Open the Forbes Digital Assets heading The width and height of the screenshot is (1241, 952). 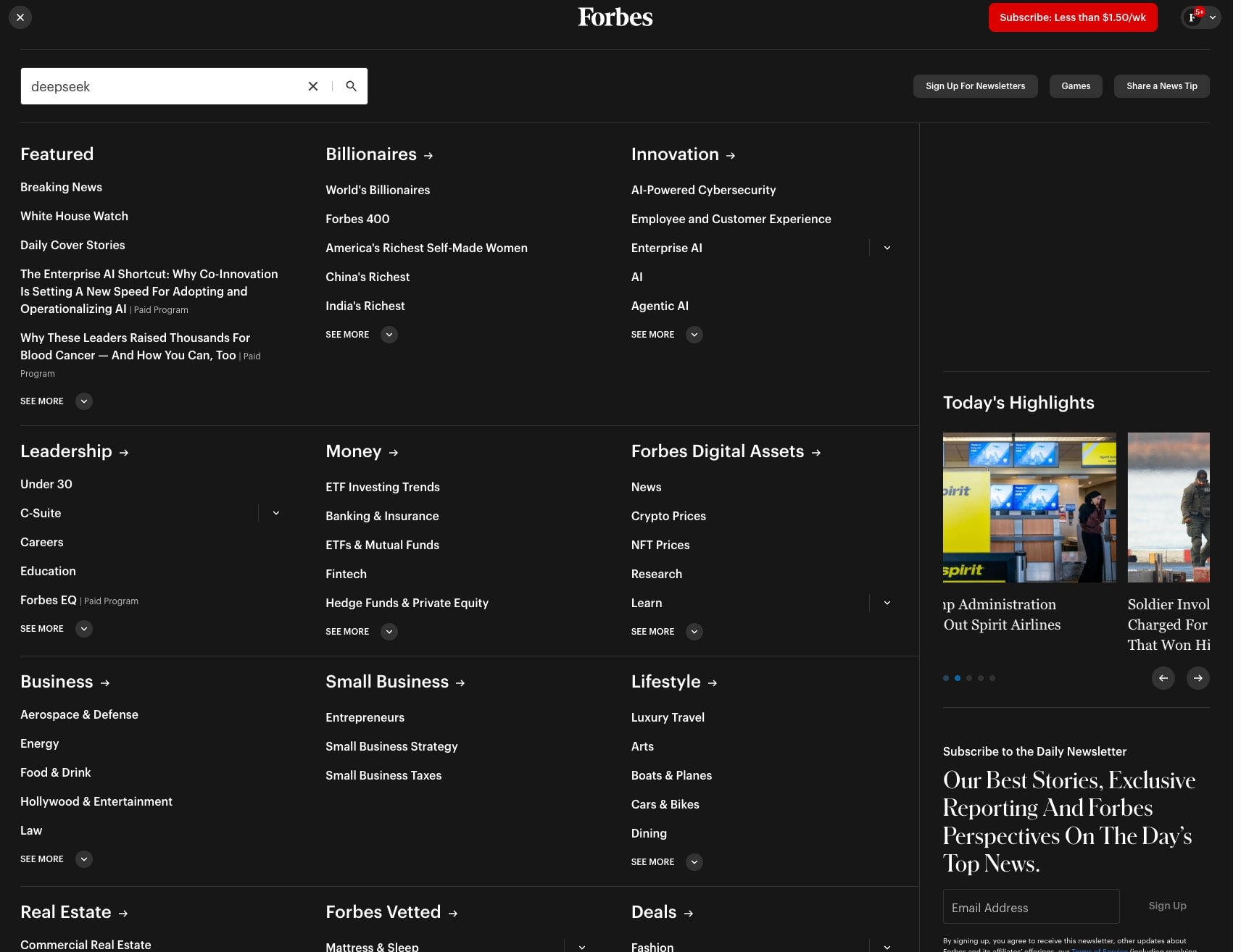click(726, 451)
